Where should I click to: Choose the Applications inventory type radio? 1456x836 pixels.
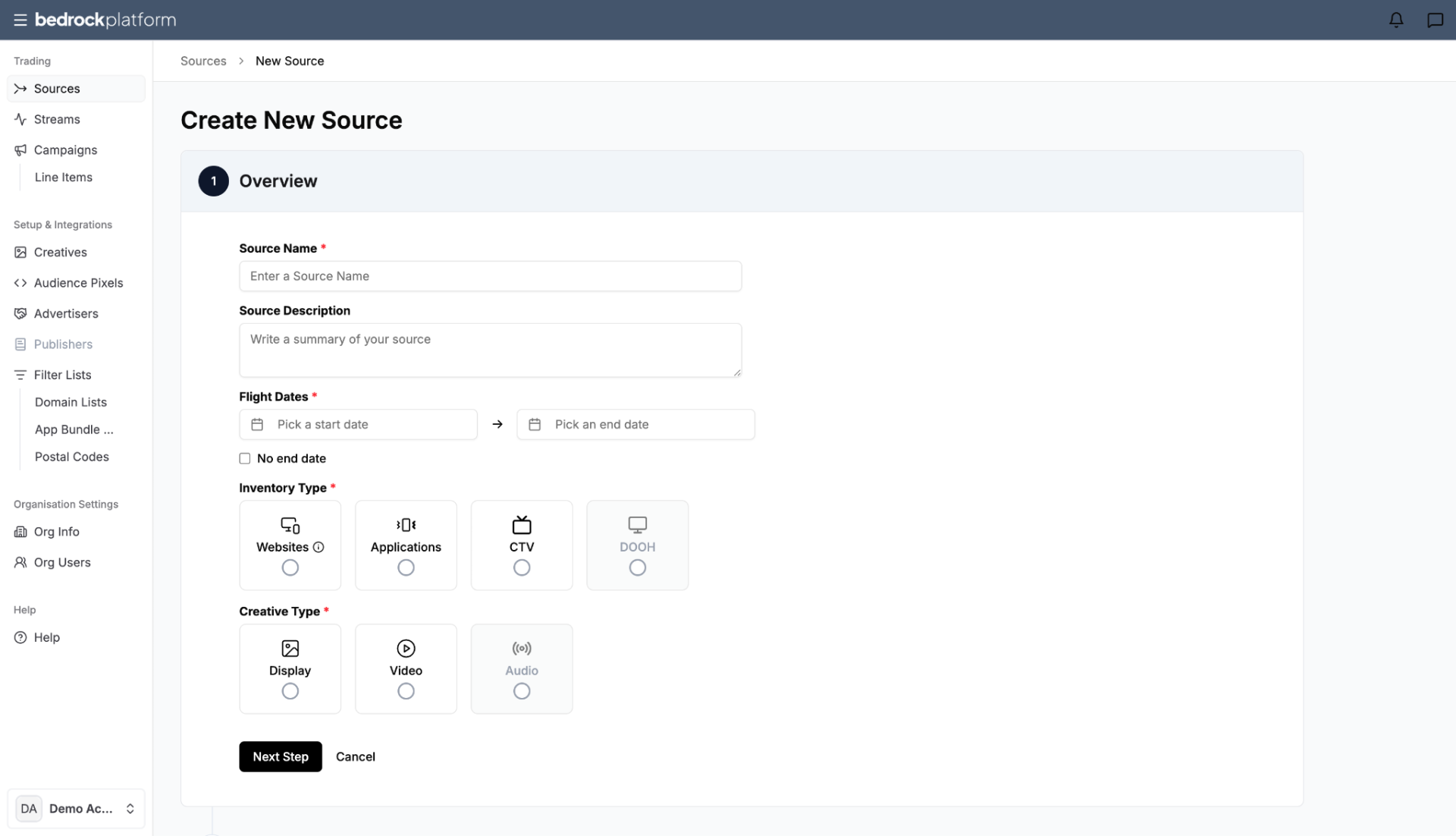point(406,567)
